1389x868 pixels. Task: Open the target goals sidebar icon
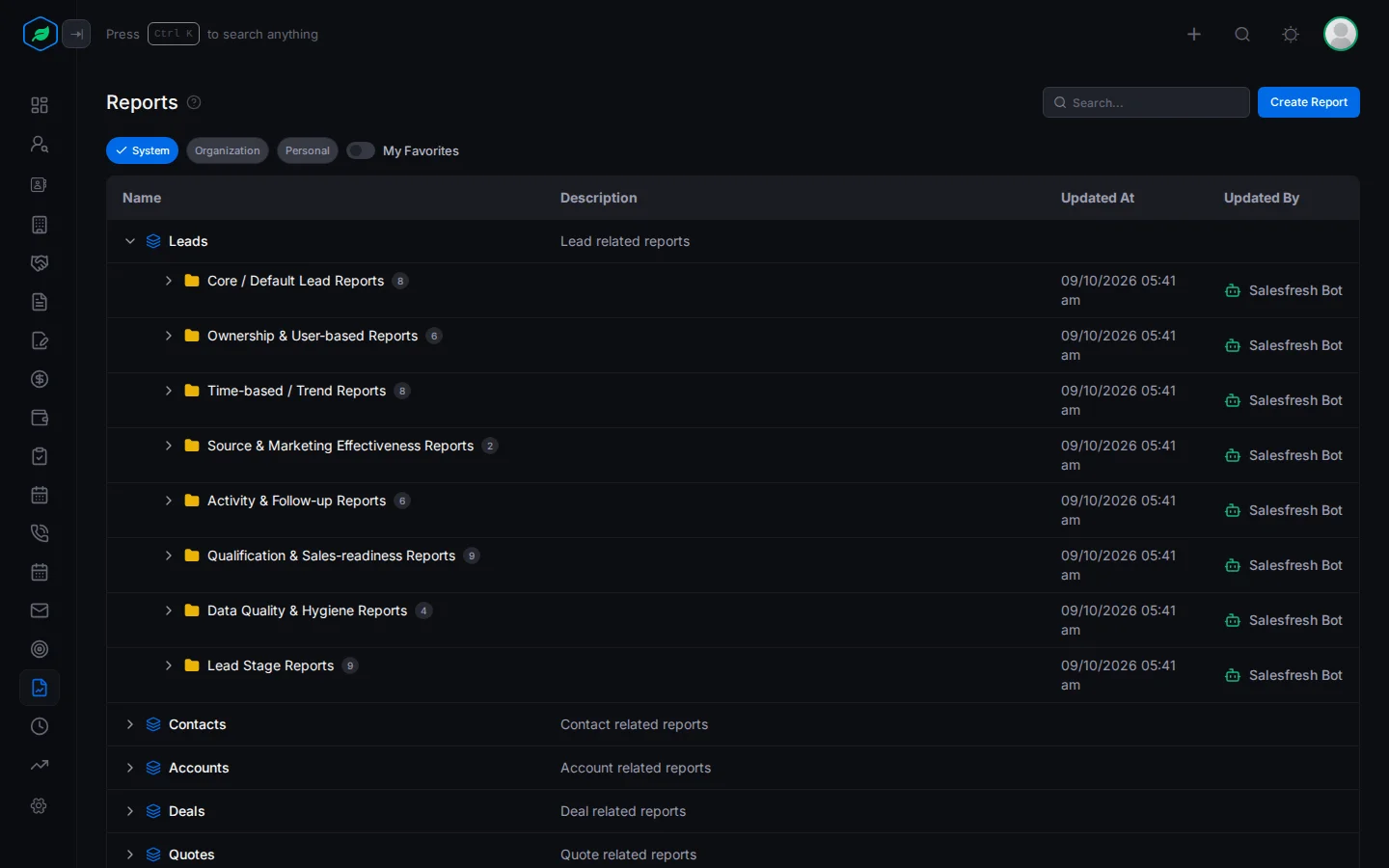click(40, 649)
